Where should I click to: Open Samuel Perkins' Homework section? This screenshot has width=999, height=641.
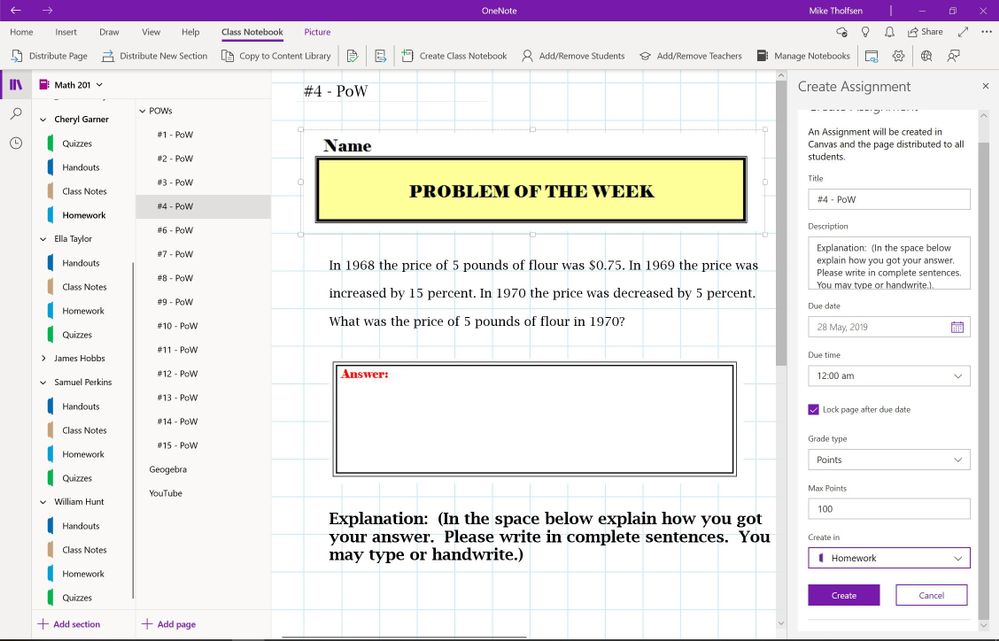point(83,454)
